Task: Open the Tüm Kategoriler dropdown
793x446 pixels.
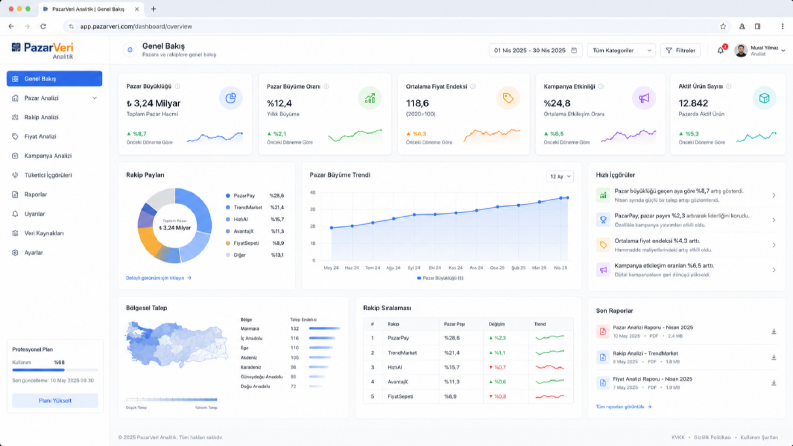Action: [x=621, y=51]
